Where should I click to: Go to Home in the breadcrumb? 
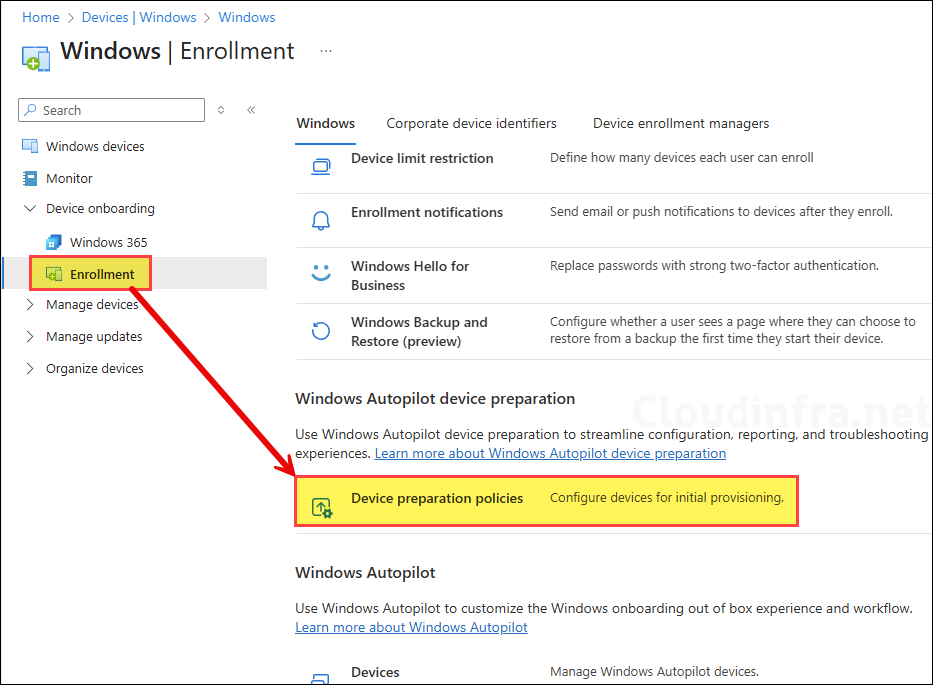point(40,17)
